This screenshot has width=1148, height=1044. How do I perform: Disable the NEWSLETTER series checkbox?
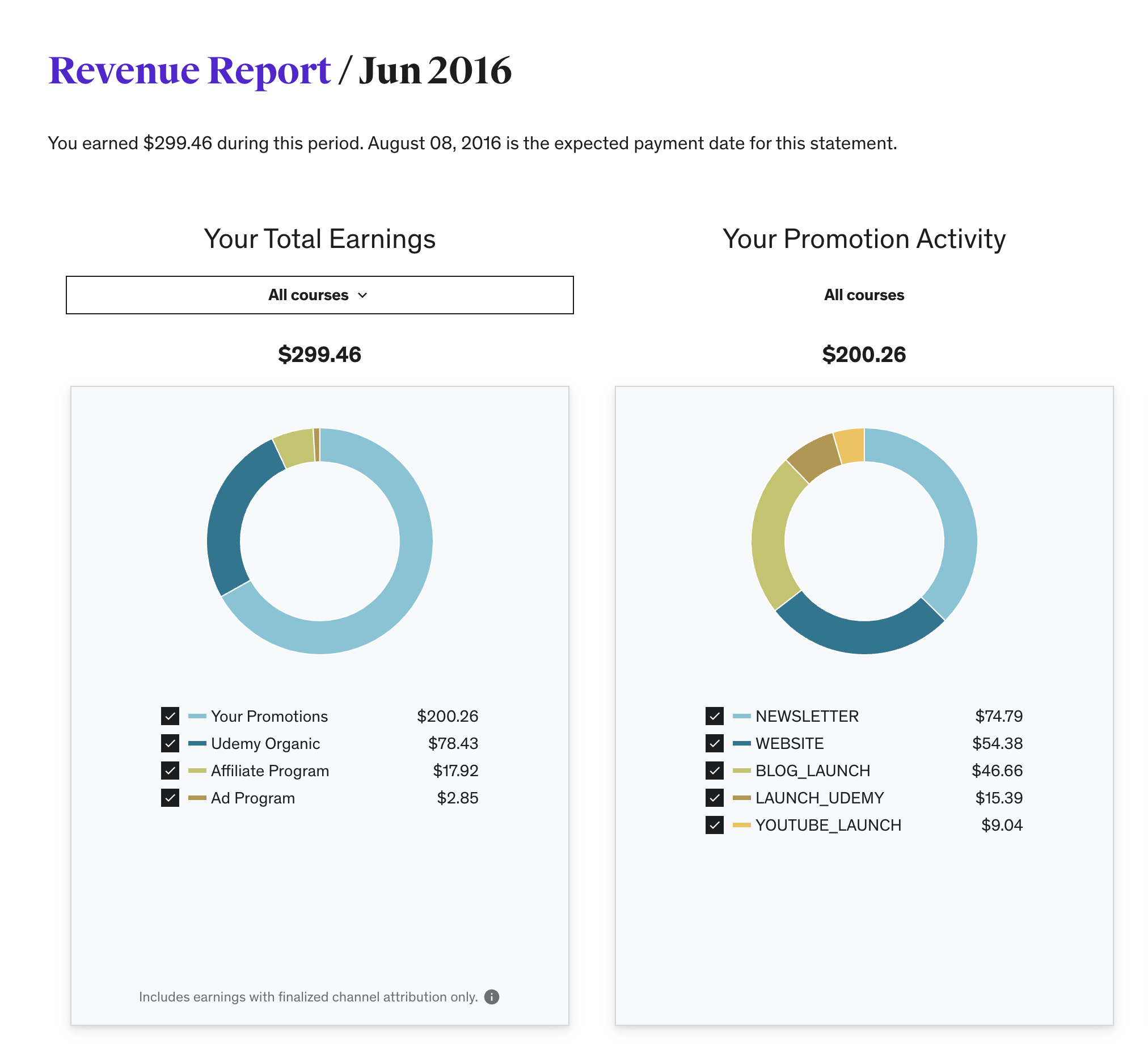coord(714,716)
